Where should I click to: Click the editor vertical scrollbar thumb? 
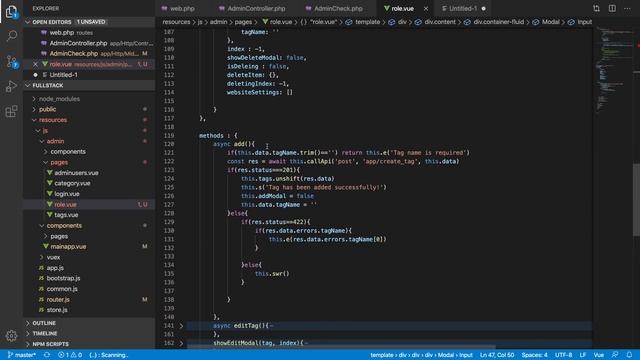pyautogui.click(x=636, y=199)
